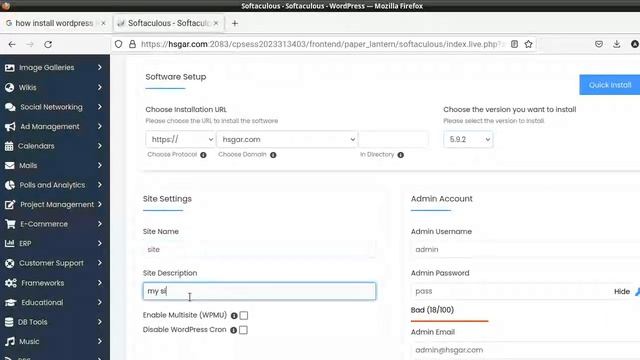Image resolution: width=640 pixels, height=360 pixels.
Task: Close the 'how install wordpress' tab
Action: click(x=103, y=23)
